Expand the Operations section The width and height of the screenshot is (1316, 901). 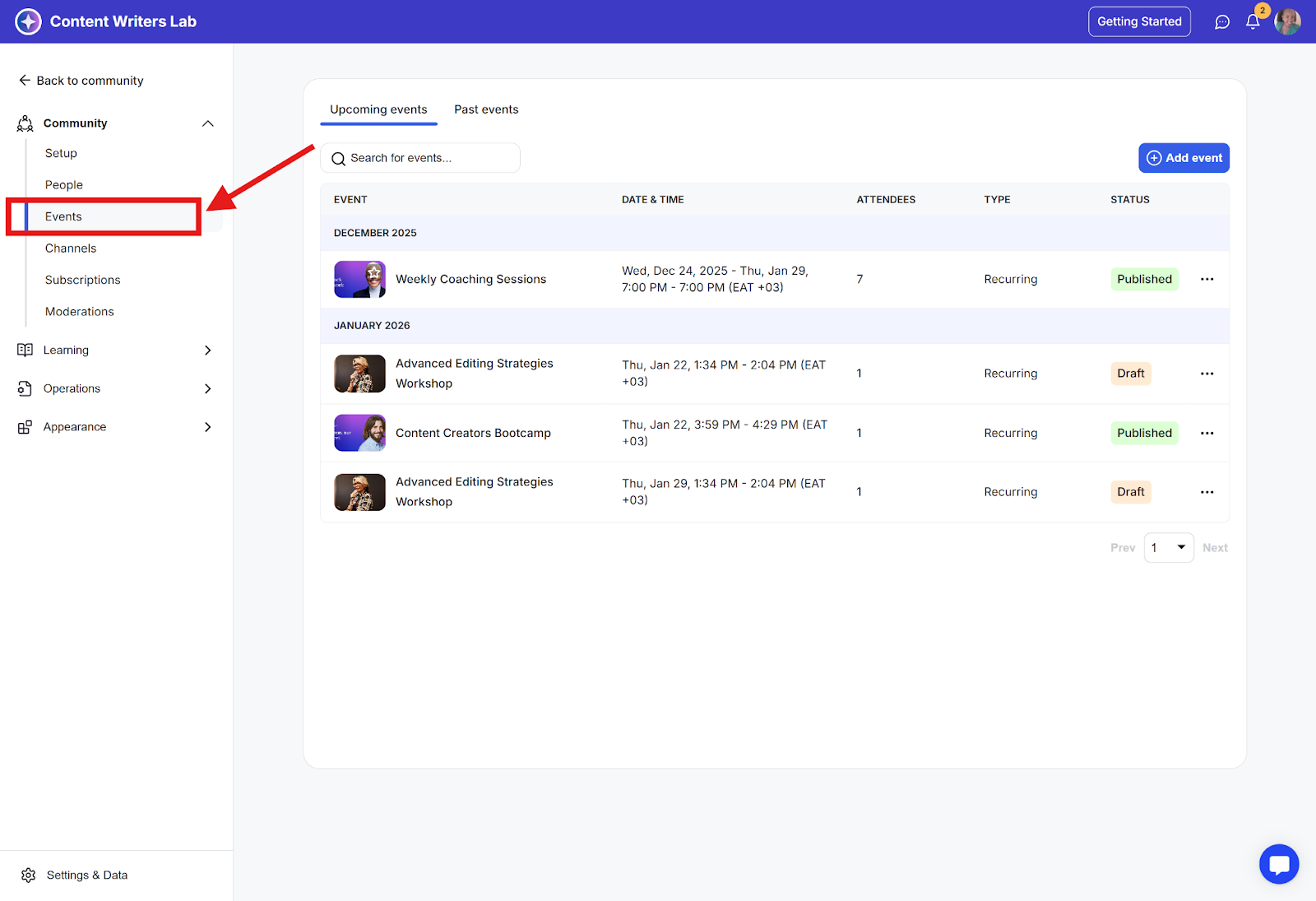[208, 388]
